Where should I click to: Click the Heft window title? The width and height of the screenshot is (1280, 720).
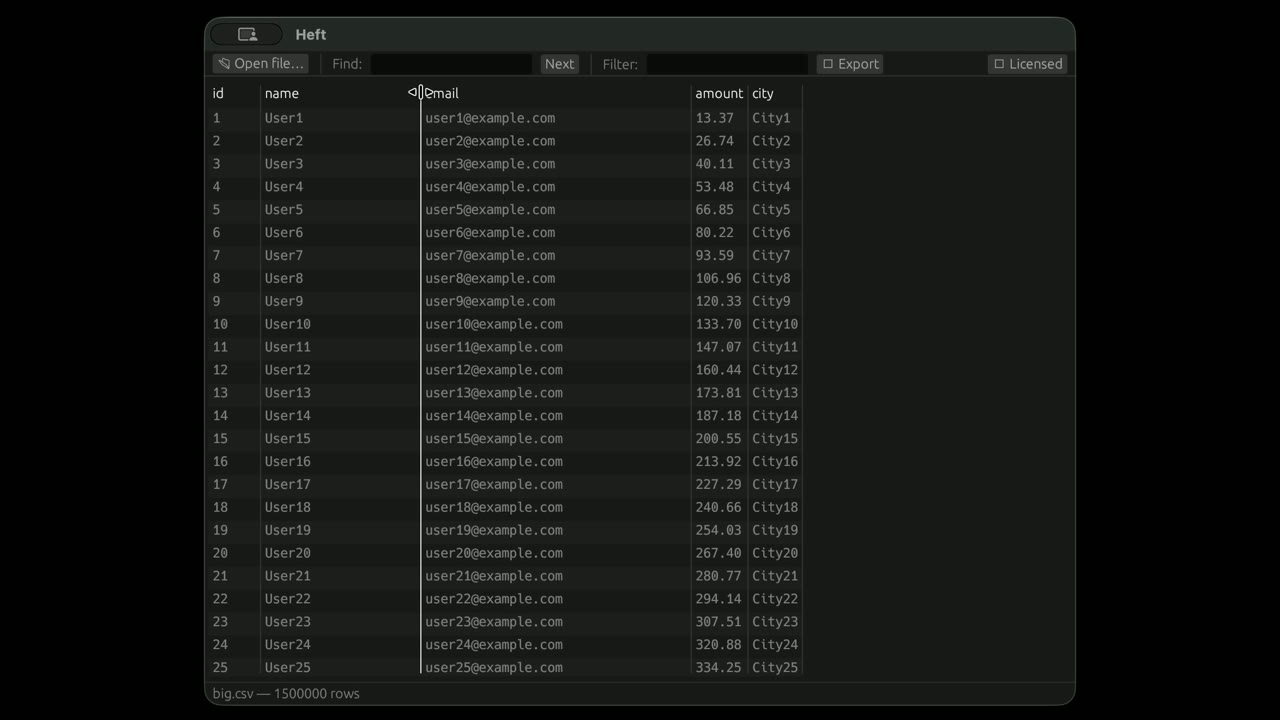(311, 34)
